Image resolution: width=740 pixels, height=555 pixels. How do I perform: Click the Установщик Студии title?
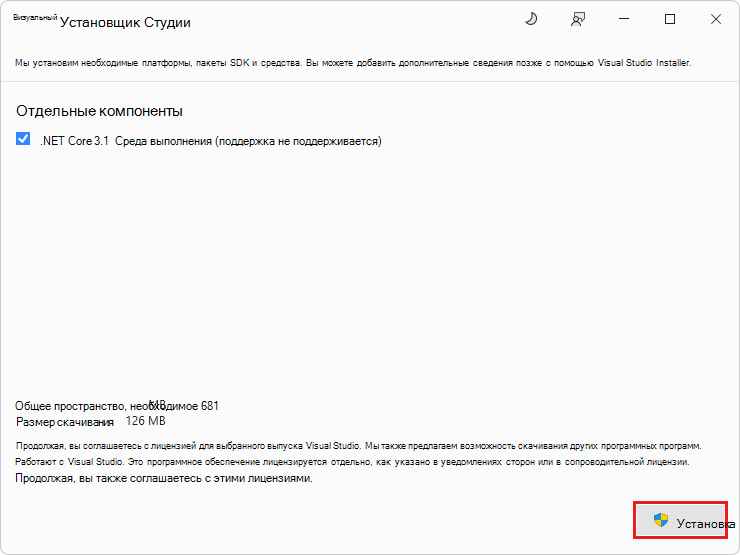pos(125,23)
